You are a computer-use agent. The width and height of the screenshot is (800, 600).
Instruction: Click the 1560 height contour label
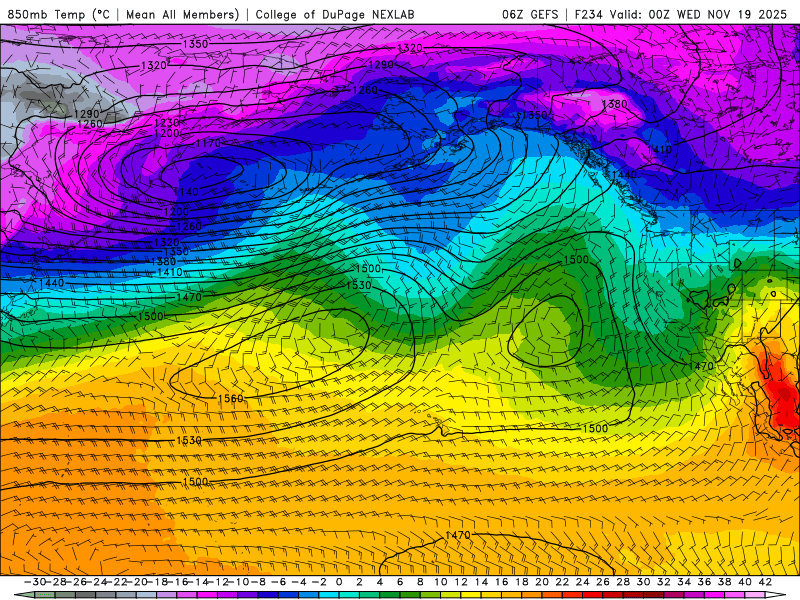231,398
